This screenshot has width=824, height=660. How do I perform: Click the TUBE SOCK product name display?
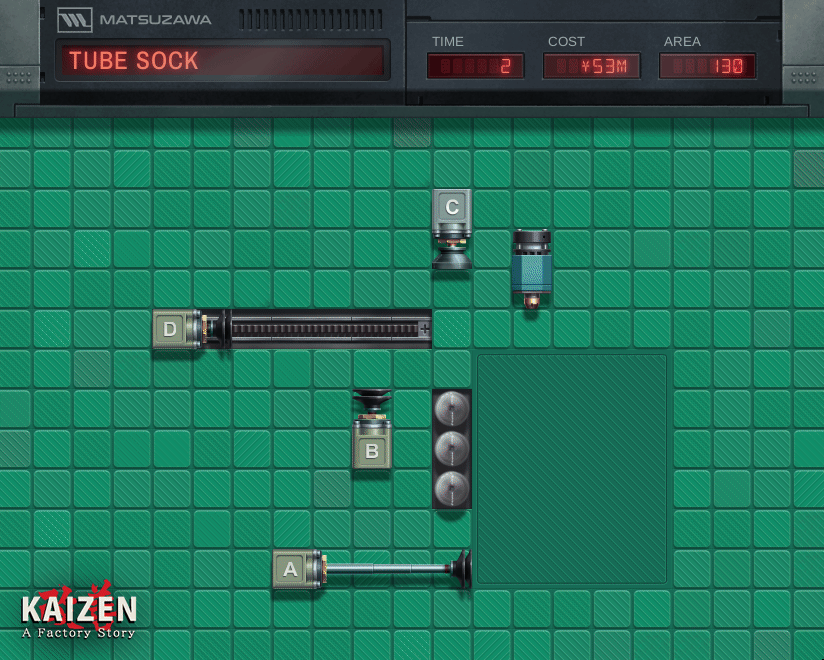(x=223, y=60)
